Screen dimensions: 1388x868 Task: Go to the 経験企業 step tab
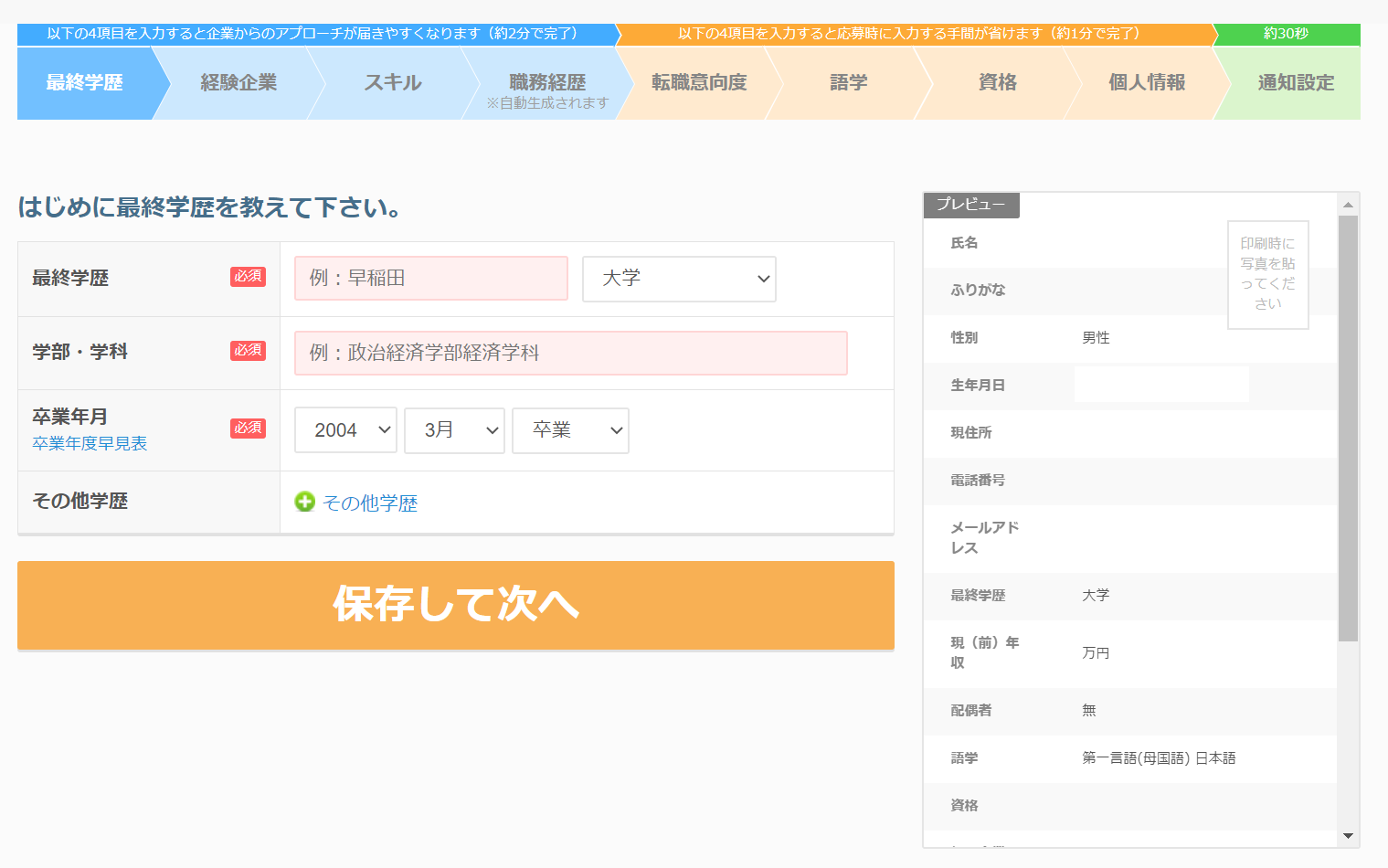click(238, 83)
